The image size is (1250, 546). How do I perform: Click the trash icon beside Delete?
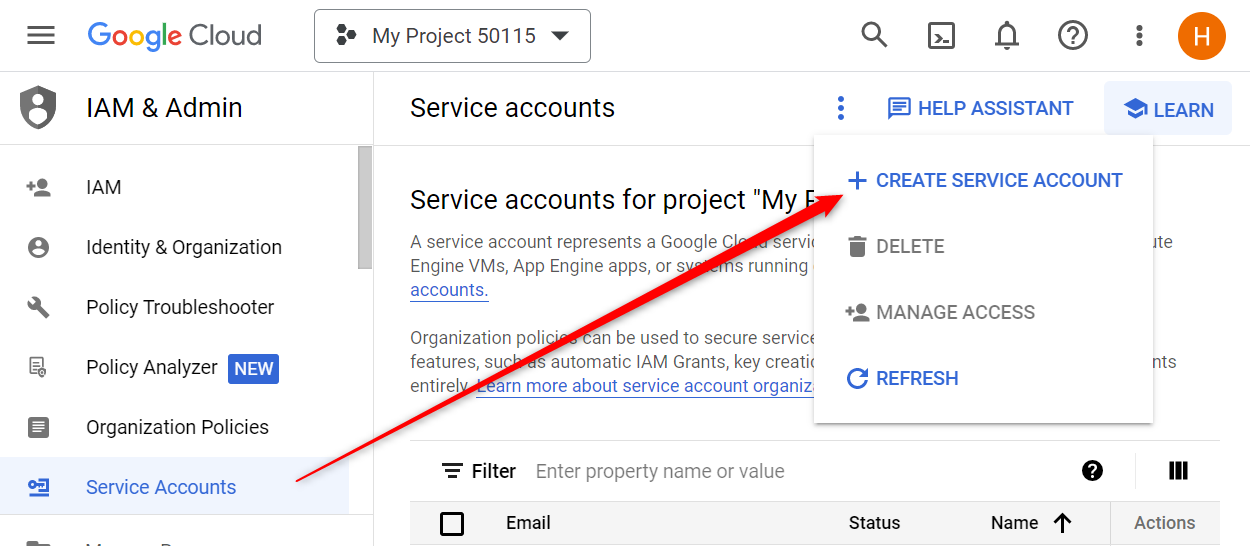tap(857, 246)
